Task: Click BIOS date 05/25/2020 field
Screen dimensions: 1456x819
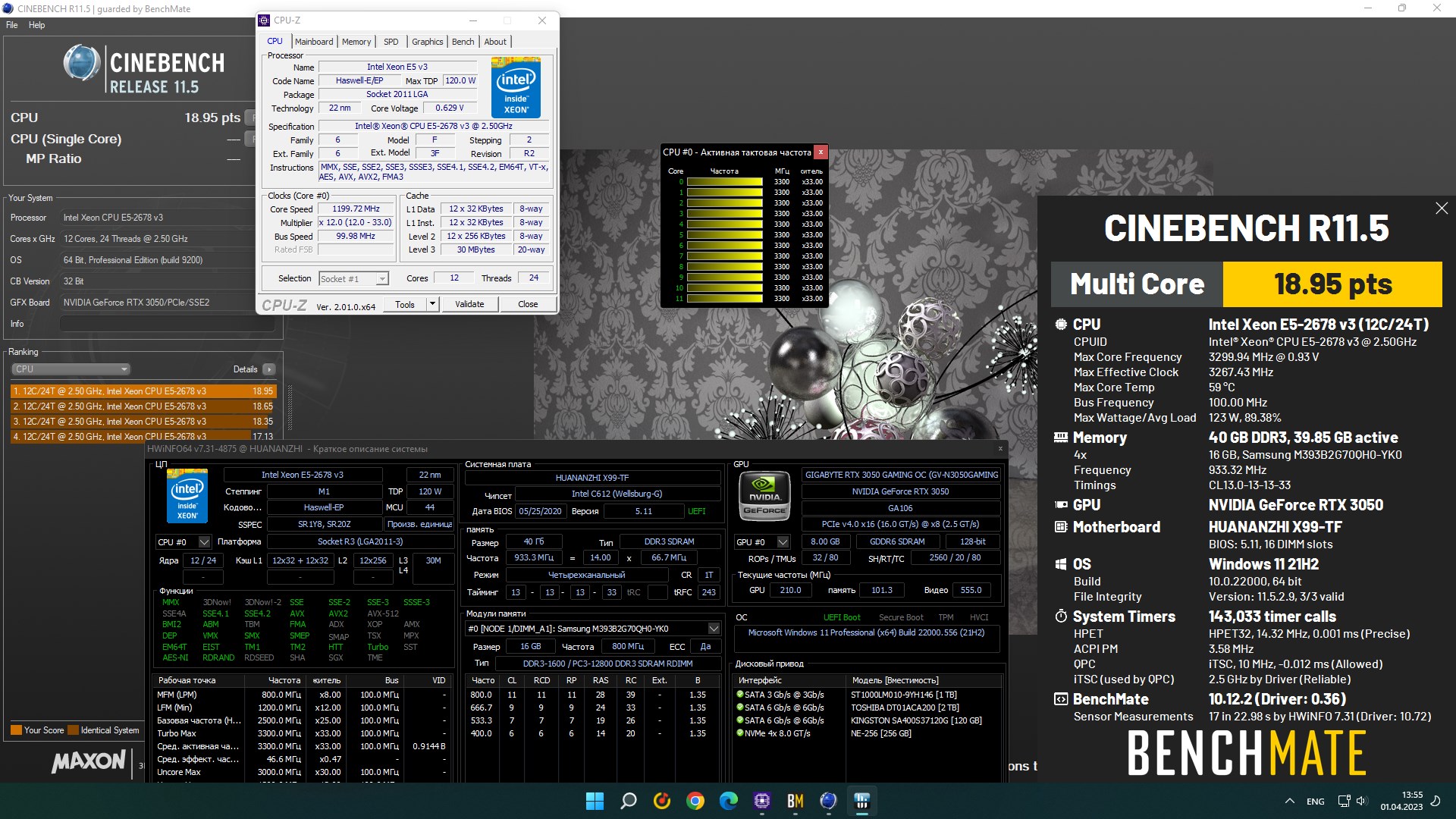Action: [x=540, y=511]
